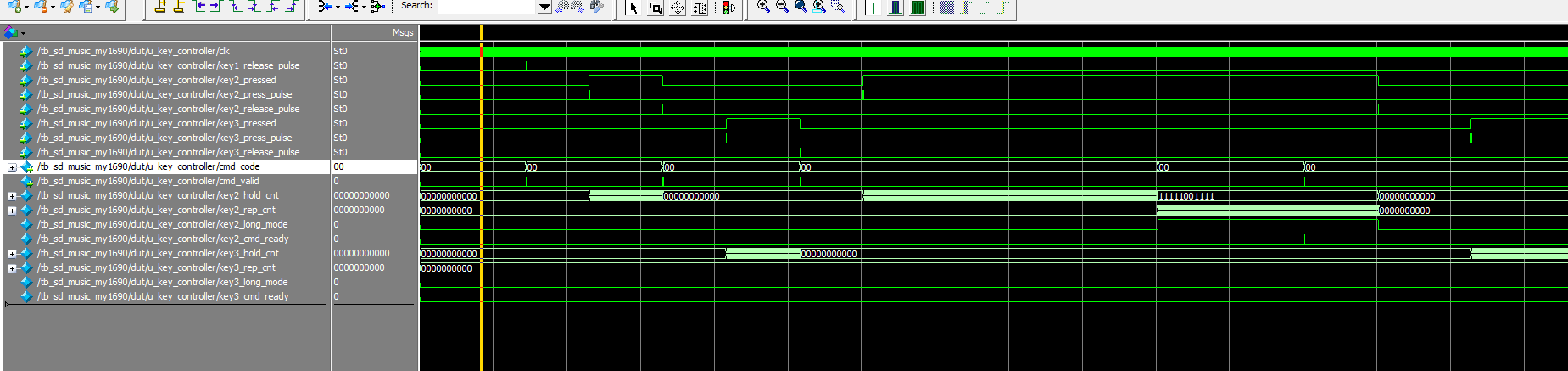Open search options icon beside binoculars
The width and height of the screenshot is (1568, 371).
(x=597, y=7)
